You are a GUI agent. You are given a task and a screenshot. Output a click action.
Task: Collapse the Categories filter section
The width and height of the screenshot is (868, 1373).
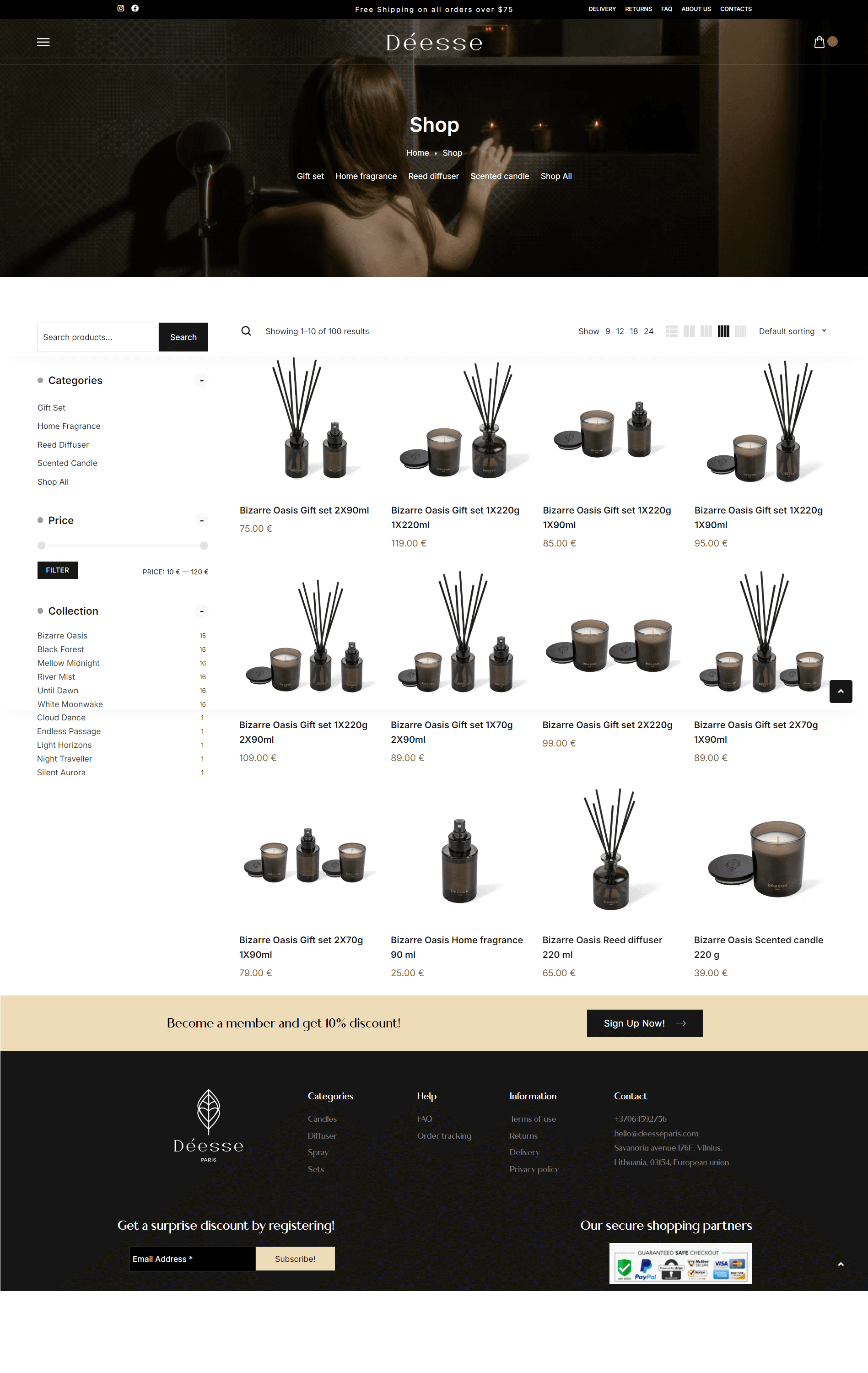tap(202, 380)
